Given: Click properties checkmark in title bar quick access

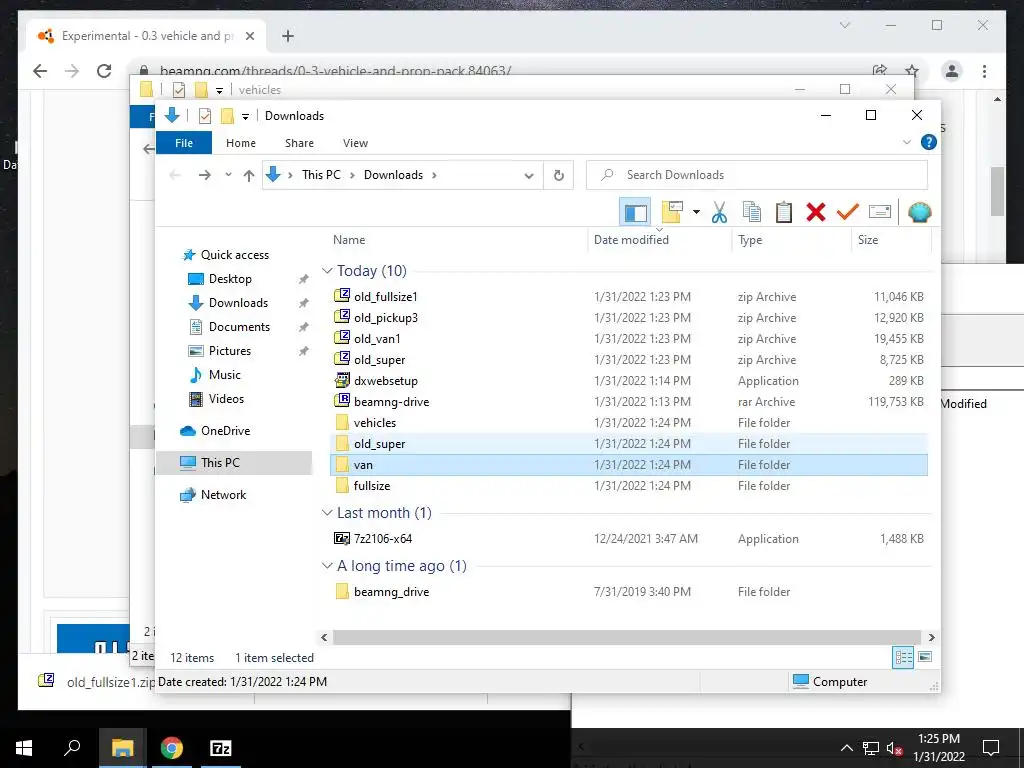Looking at the screenshot, I should (204, 116).
